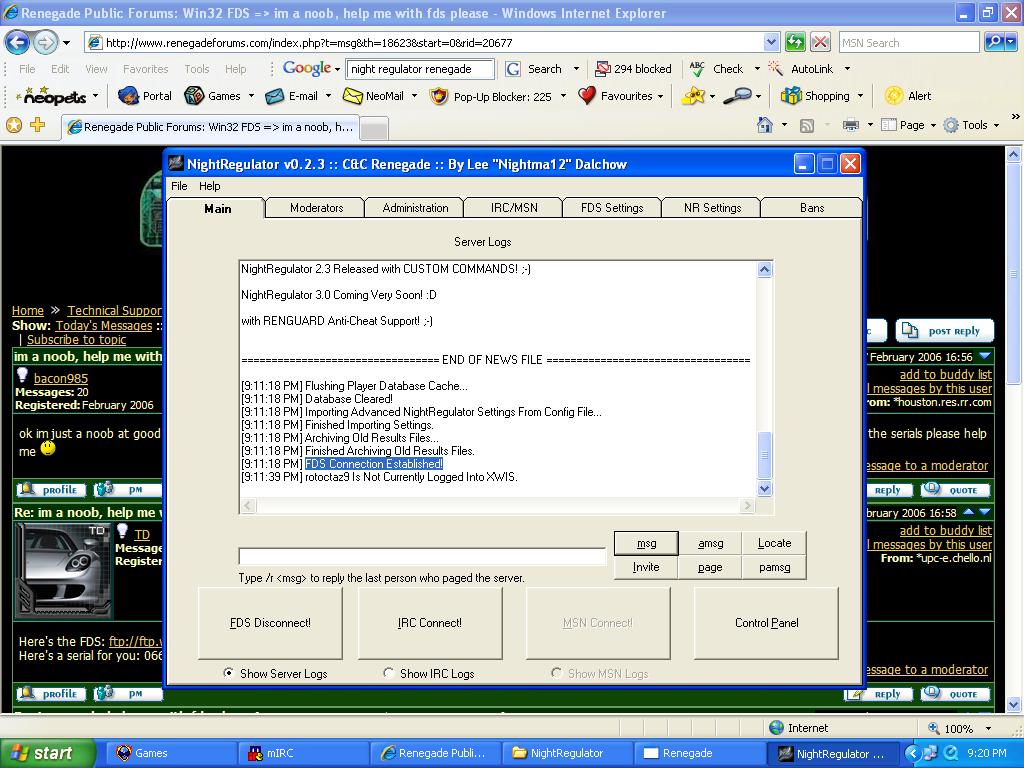The image size is (1024, 768).
Task: Click the Shopping gift icon
Action: [x=791, y=96]
